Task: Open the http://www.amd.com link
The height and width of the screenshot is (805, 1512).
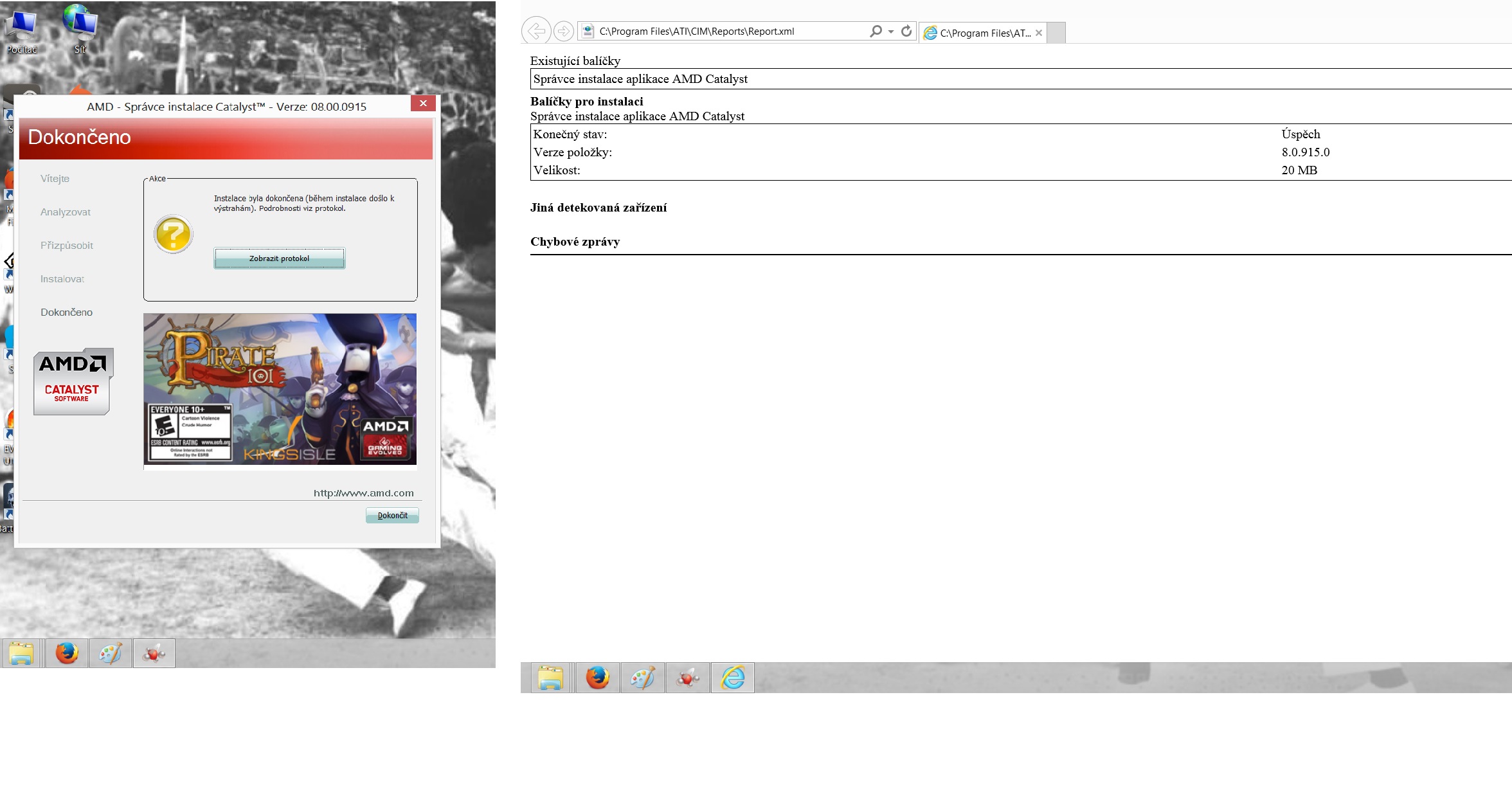Action: [363, 493]
